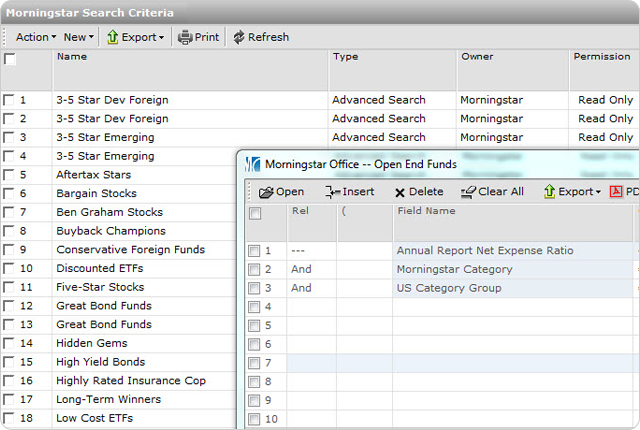Click the Print printer icon
The height and width of the screenshot is (430, 640).
tap(185, 37)
